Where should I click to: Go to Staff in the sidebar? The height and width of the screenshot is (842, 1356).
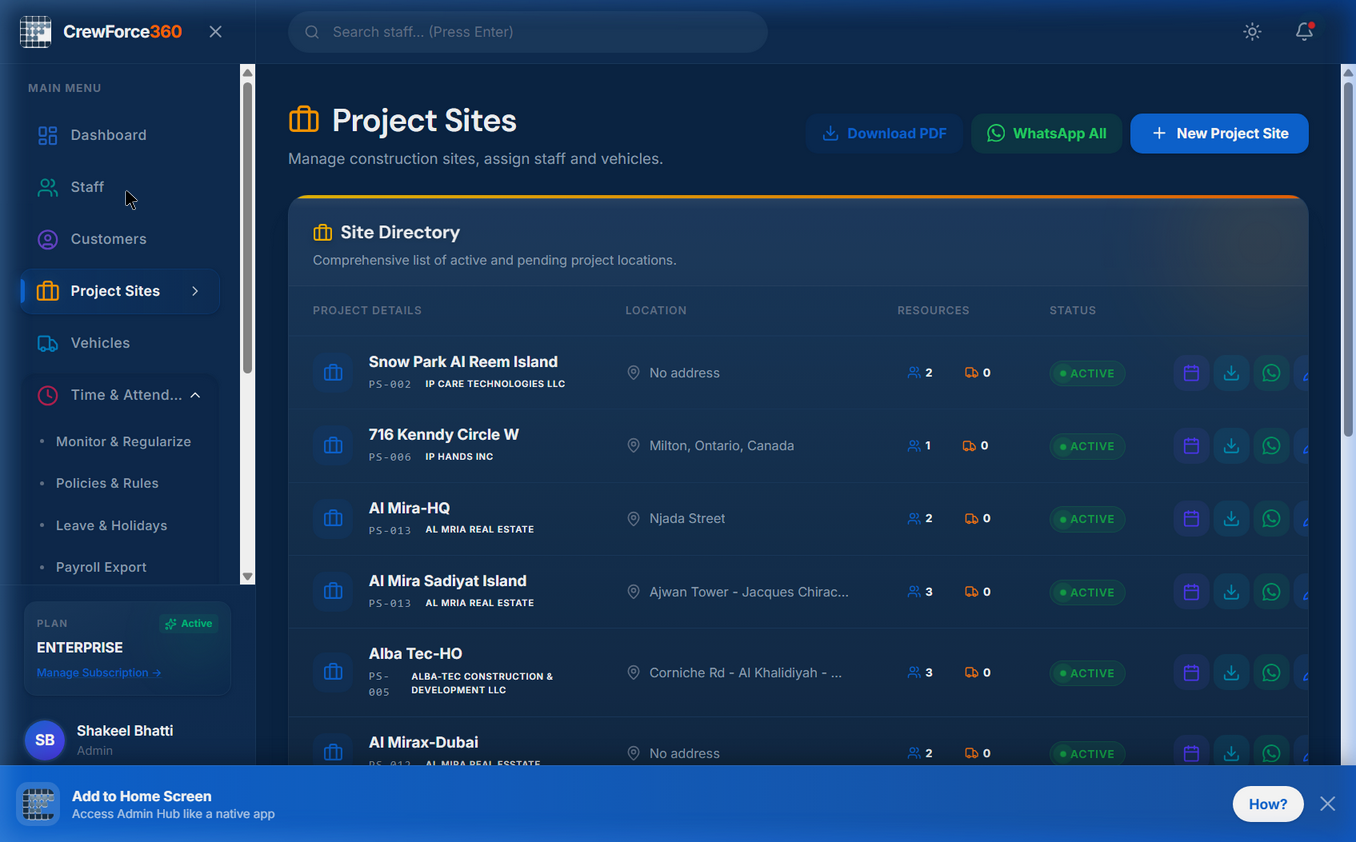pos(120,187)
